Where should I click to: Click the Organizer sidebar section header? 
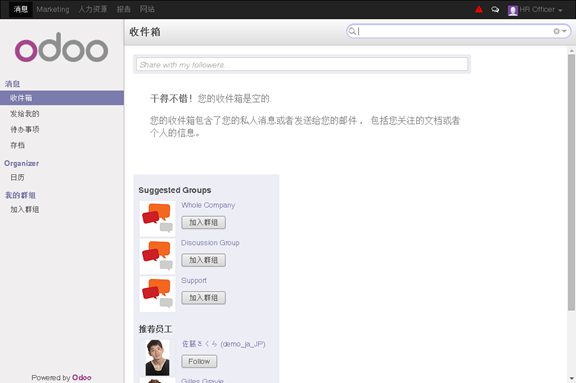click(x=21, y=163)
